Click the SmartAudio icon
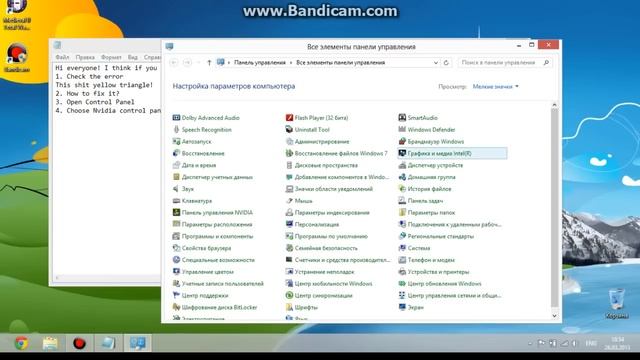This screenshot has width=640, height=360. tap(402, 118)
